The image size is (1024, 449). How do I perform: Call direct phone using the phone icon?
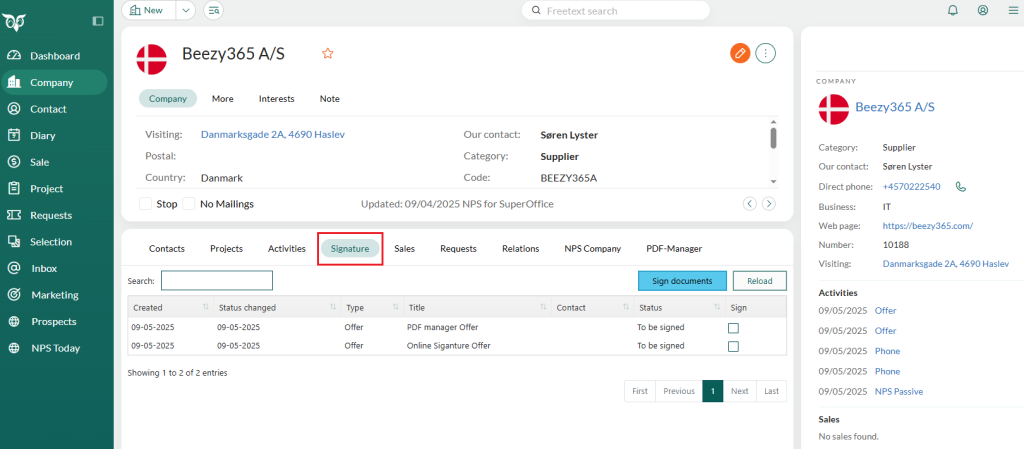tap(960, 187)
